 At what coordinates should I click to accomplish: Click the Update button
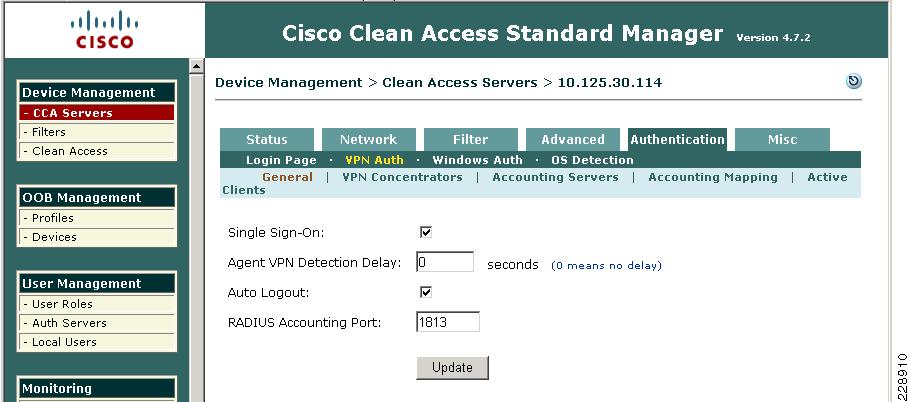[x=452, y=368]
